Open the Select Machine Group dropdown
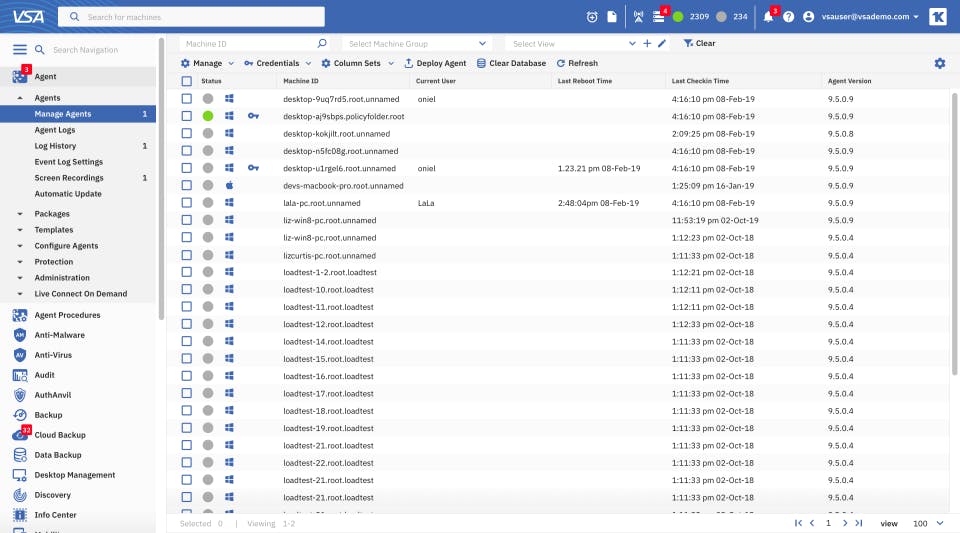The height and width of the screenshot is (533, 960). click(416, 44)
